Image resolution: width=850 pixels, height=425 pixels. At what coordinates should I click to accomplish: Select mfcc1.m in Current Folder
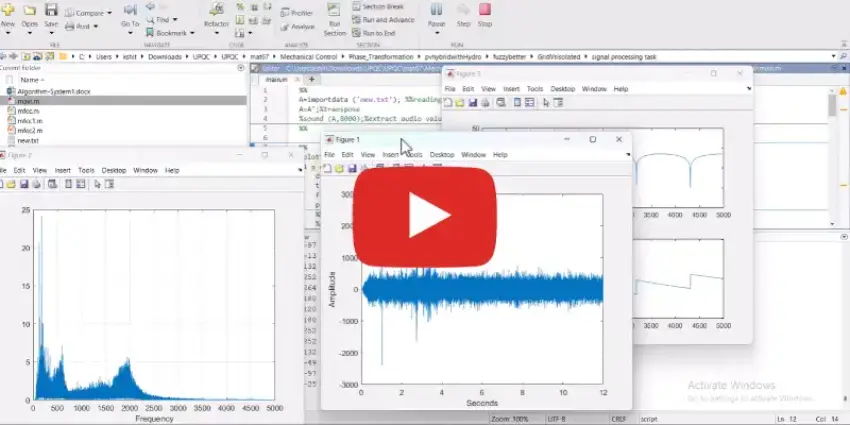30,121
